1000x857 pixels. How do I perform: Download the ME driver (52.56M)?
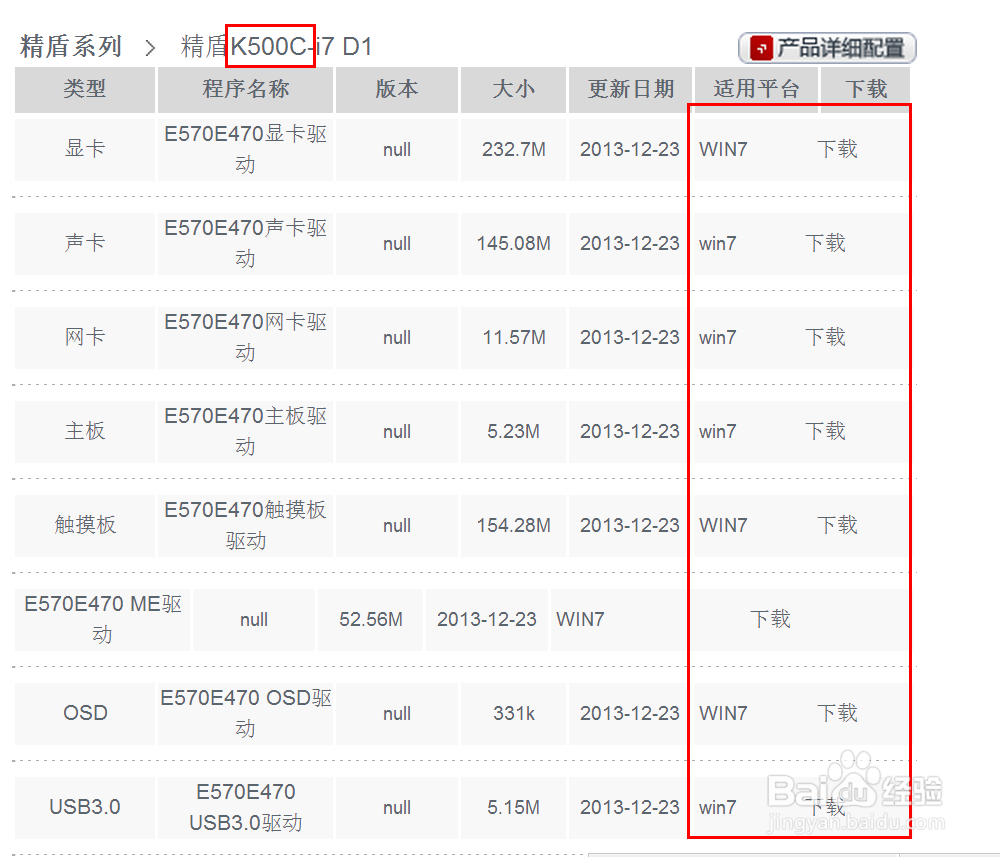click(770, 619)
